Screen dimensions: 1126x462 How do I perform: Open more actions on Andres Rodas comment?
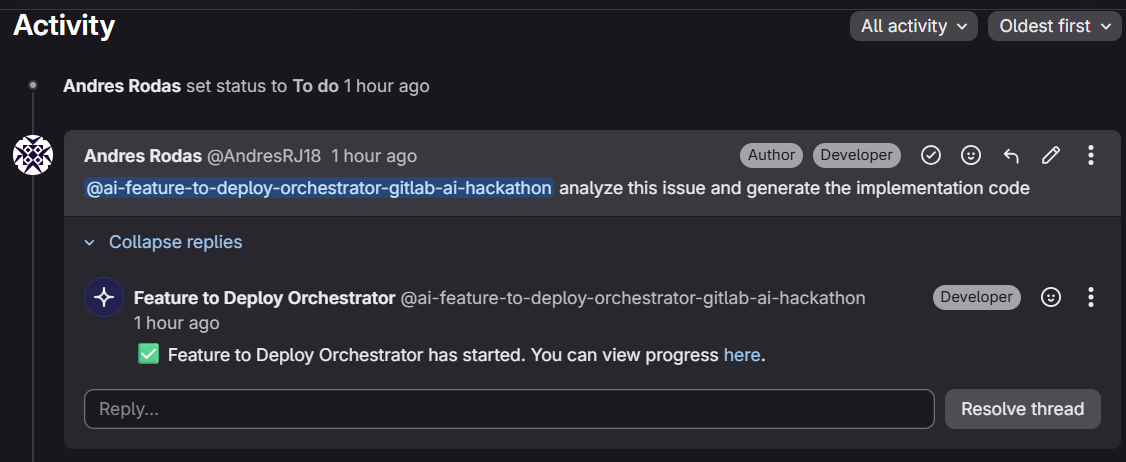pyautogui.click(x=1091, y=155)
